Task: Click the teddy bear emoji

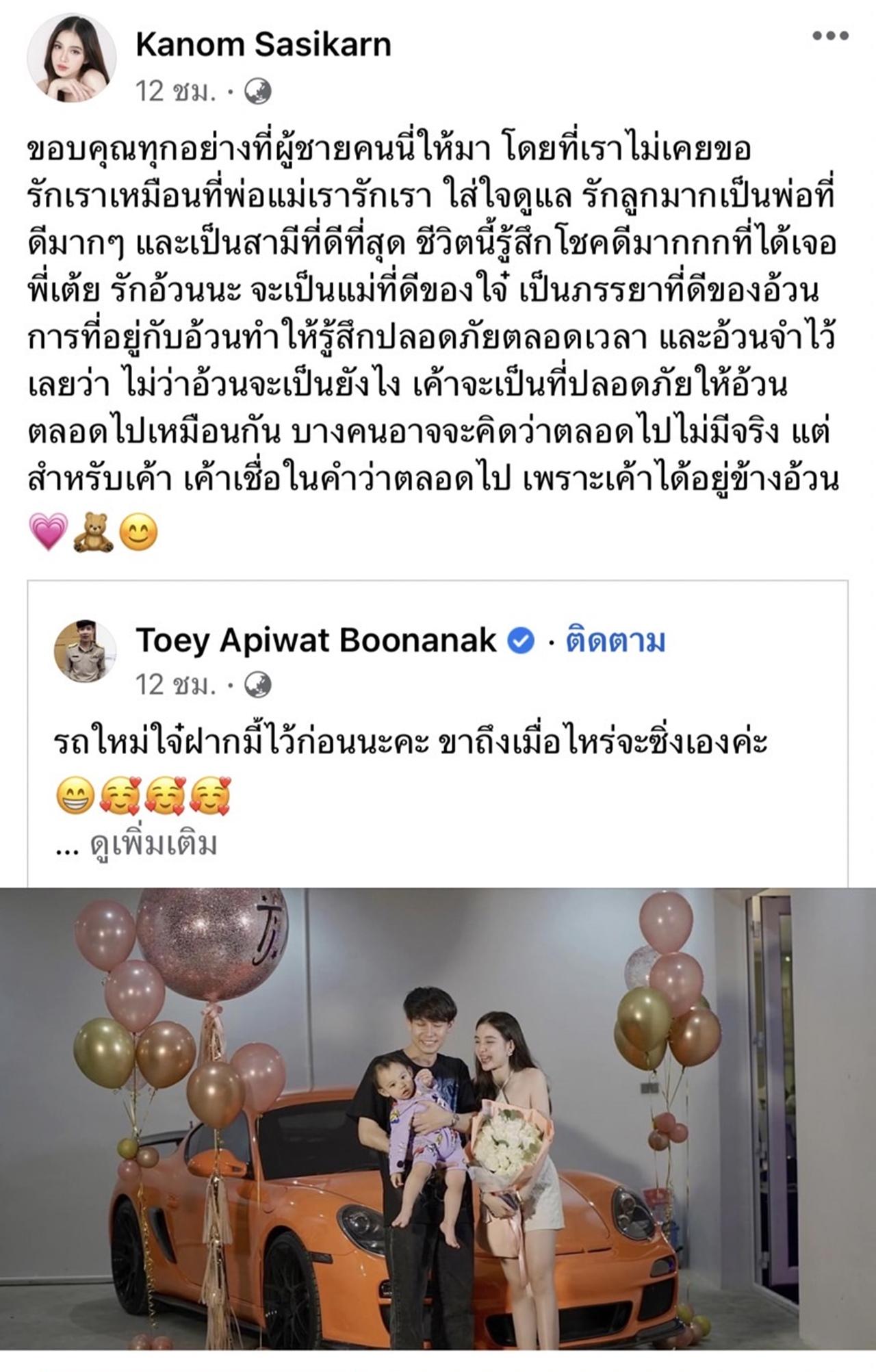Action: [94, 532]
